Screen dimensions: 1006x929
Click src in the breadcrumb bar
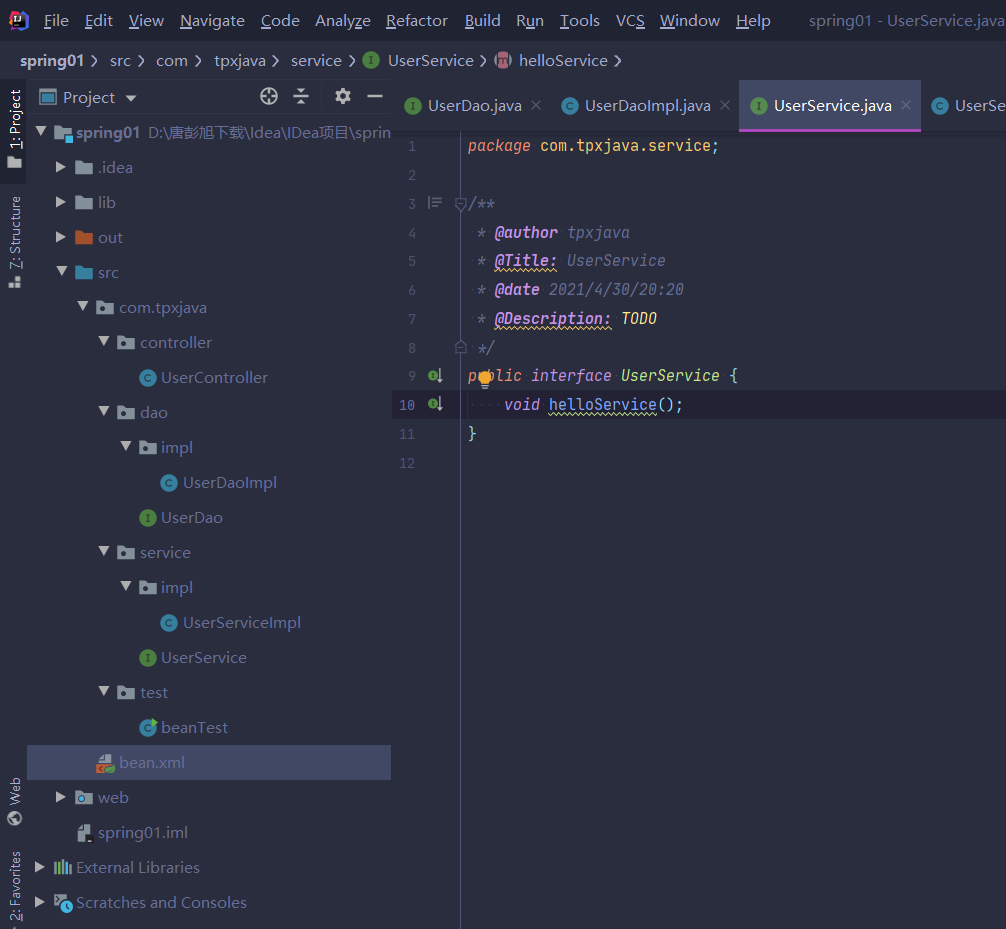pos(120,60)
